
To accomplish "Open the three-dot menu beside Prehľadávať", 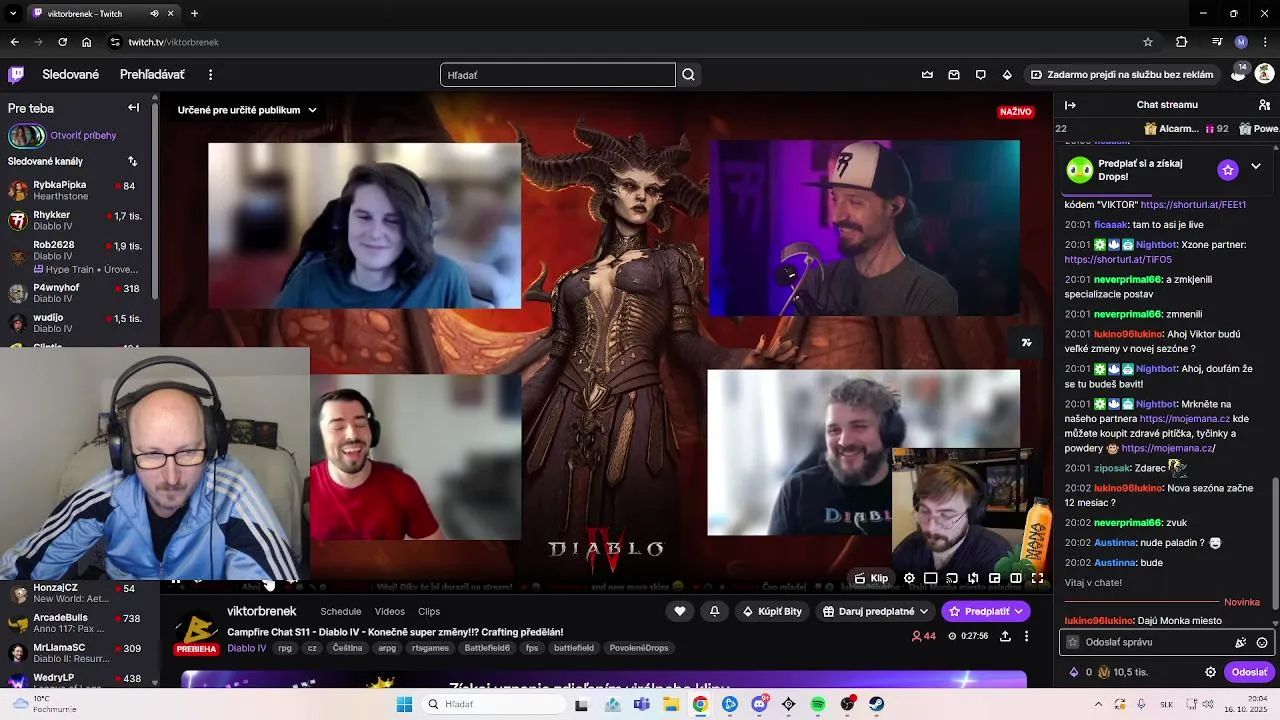I will click(210, 74).
